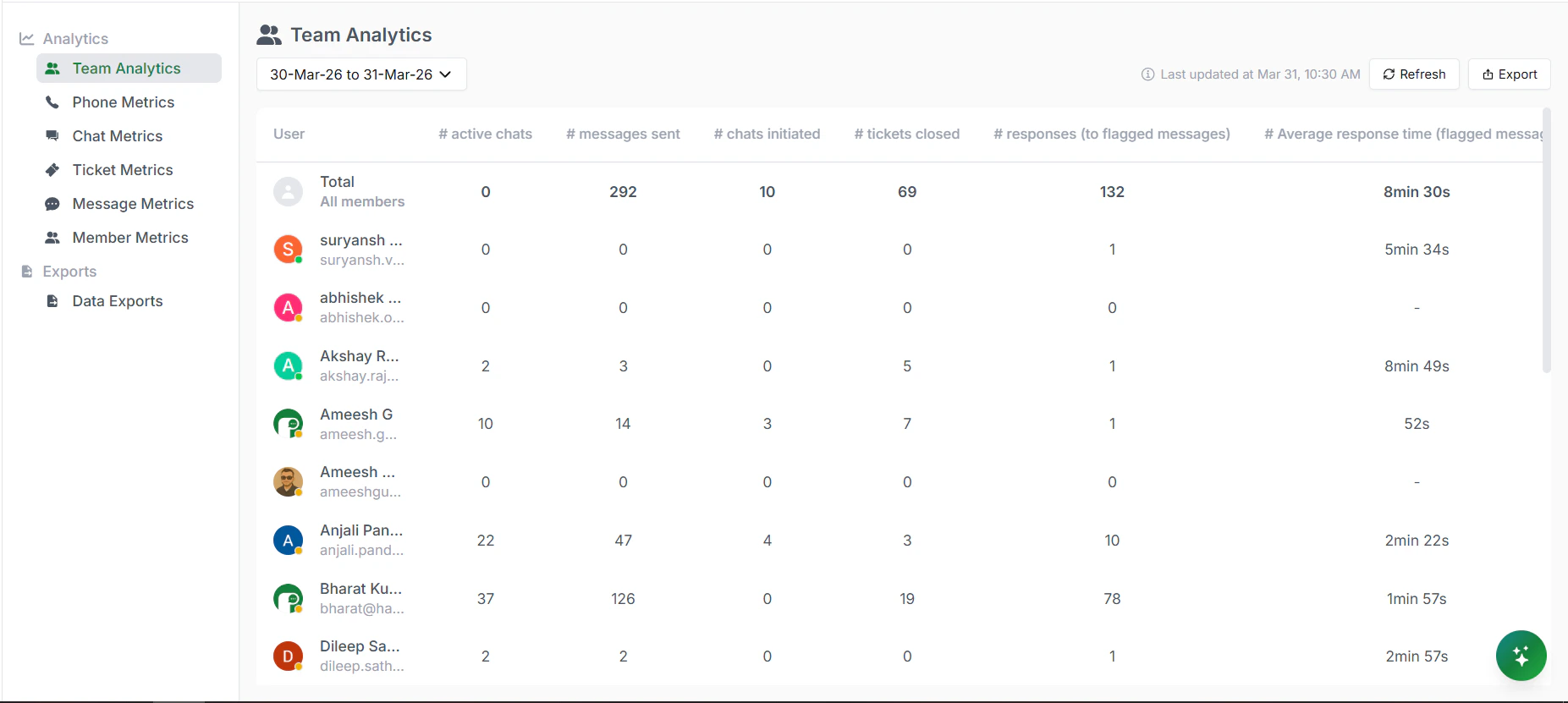
Task: Sort by # active chats column
Action: [x=485, y=134]
